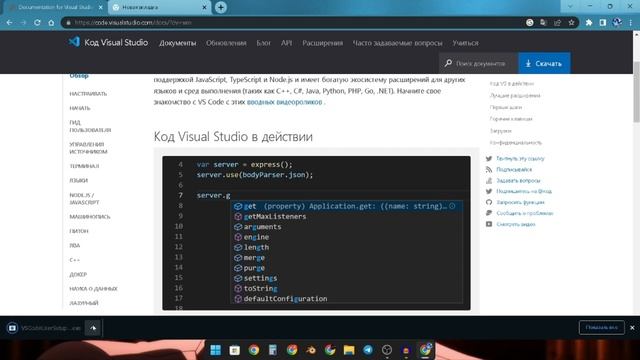Screen dimensions: 640x360
Task: Expand the NODE.JS / JAVASCRIPT sidebar section
Action: [x=84, y=199]
